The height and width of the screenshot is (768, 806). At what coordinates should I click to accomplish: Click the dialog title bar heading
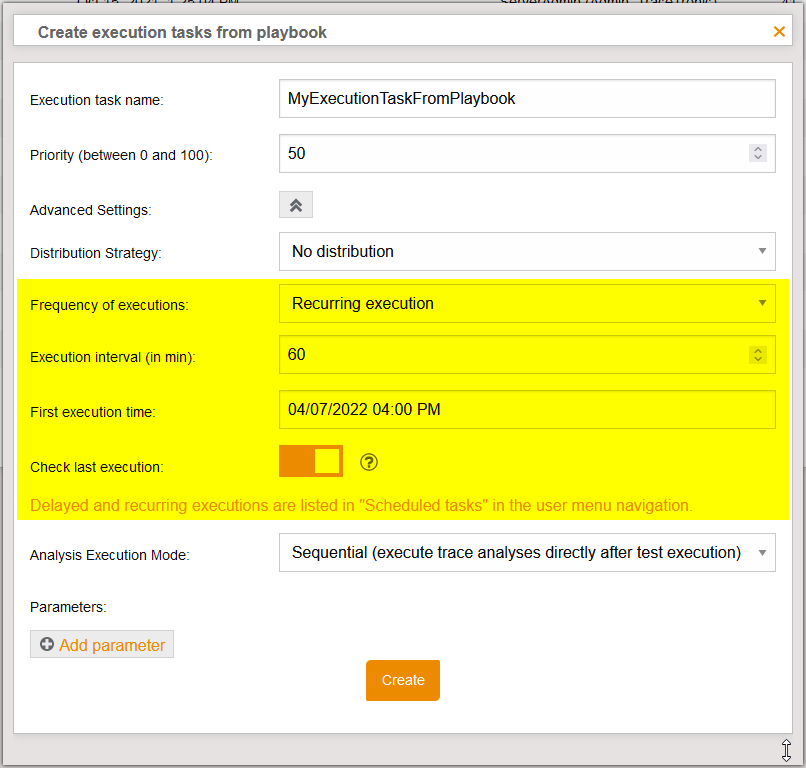click(x=182, y=32)
